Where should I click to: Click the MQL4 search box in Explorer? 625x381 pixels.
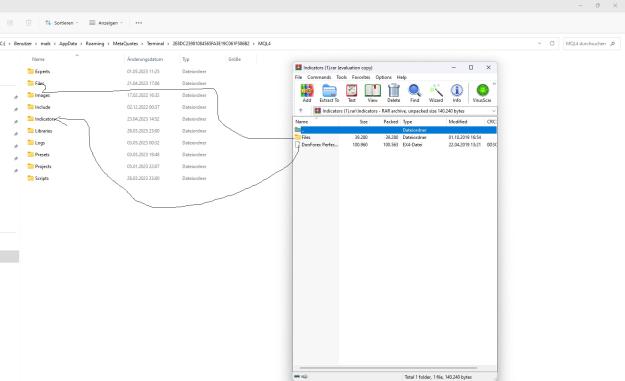coord(592,43)
